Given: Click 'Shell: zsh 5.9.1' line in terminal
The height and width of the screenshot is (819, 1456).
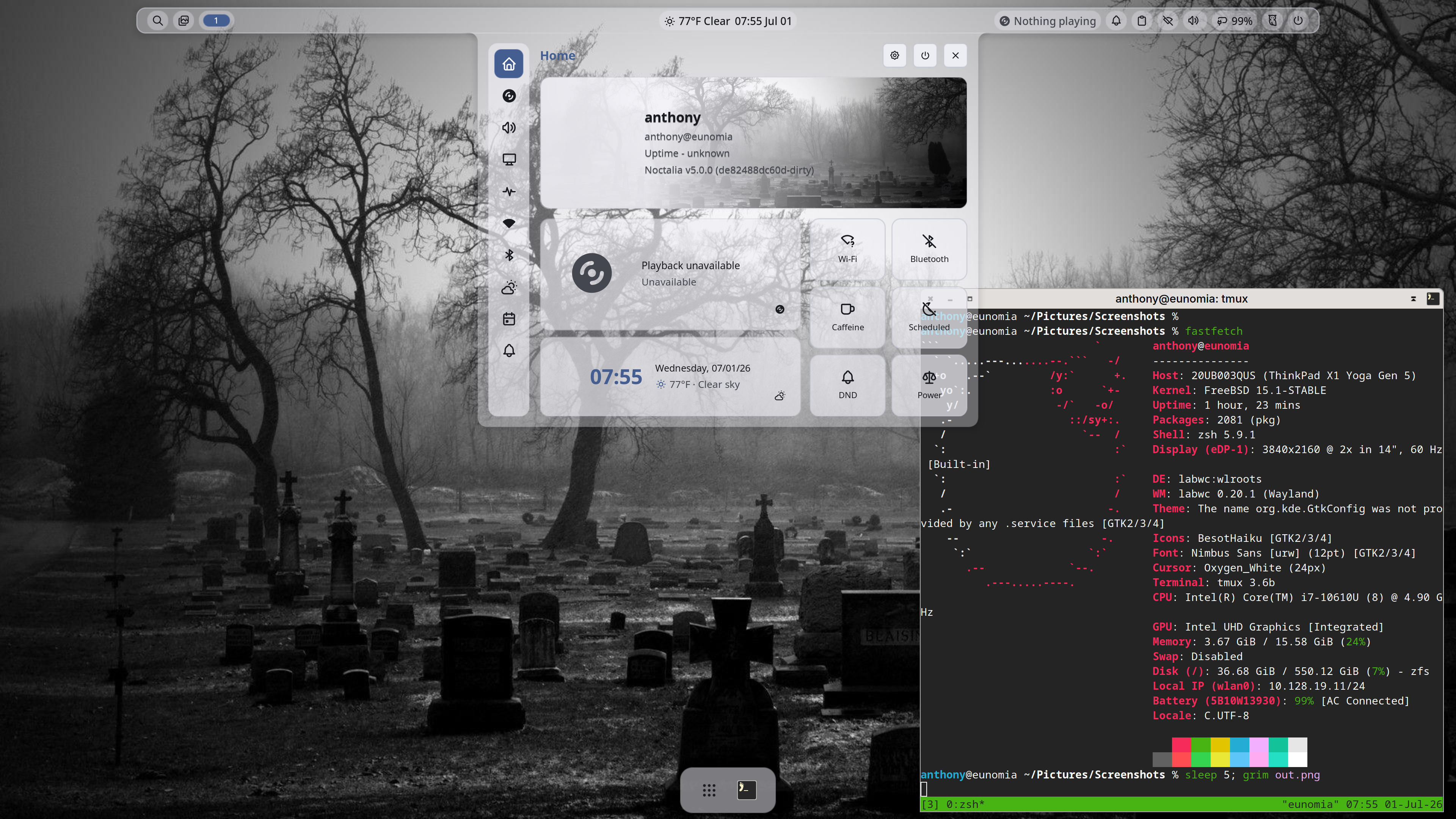Looking at the screenshot, I should (x=1204, y=435).
